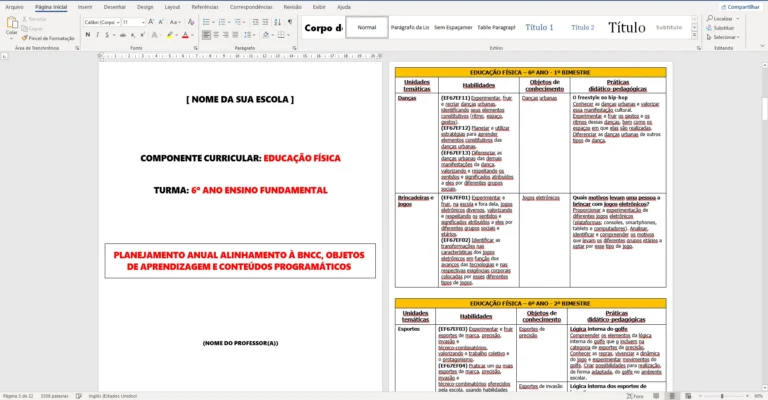This screenshot has width=768, height=400.
Task: Justify the paragraph text
Action: pyautogui.click(x=235, y=35)
